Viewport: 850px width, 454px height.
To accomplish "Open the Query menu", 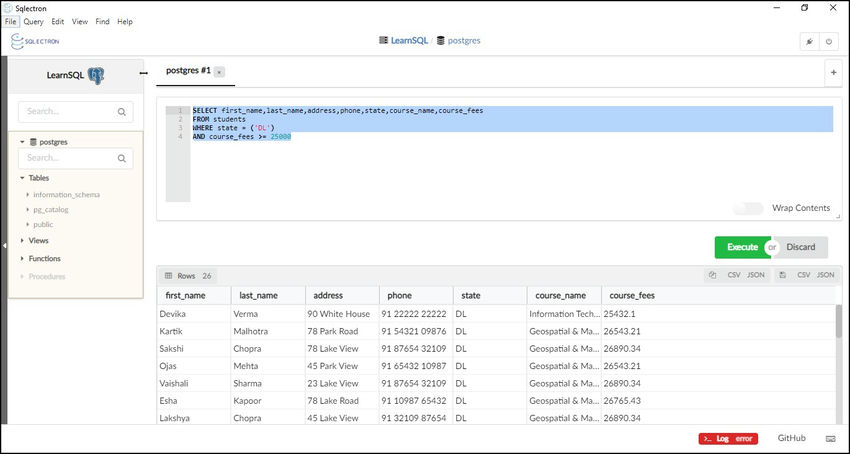I will [33, 22].
